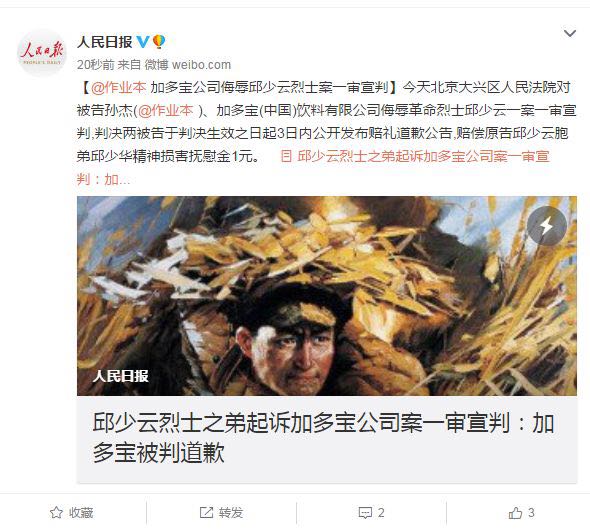The image size is (590, 531).
Task: Click the blue V verification badge
Action: pyautogui.click(x=143, y=41)
